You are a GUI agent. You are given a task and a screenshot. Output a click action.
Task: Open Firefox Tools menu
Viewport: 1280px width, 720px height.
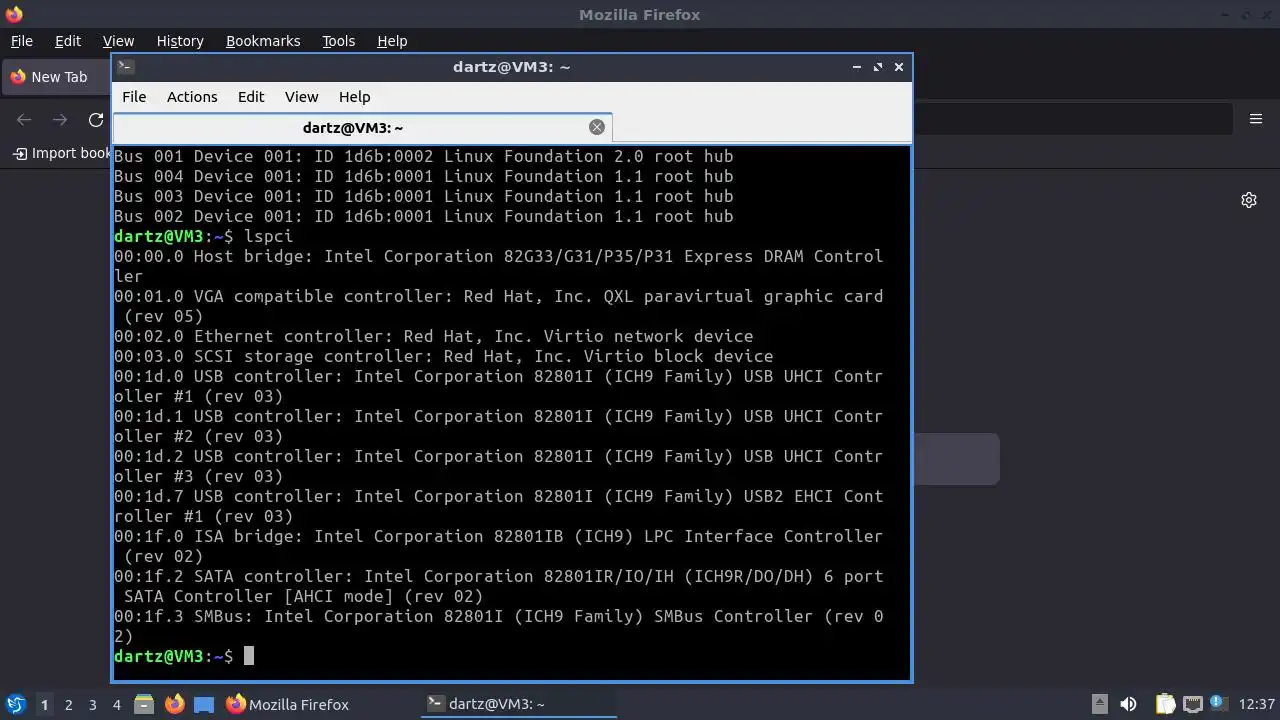point(338,41)
